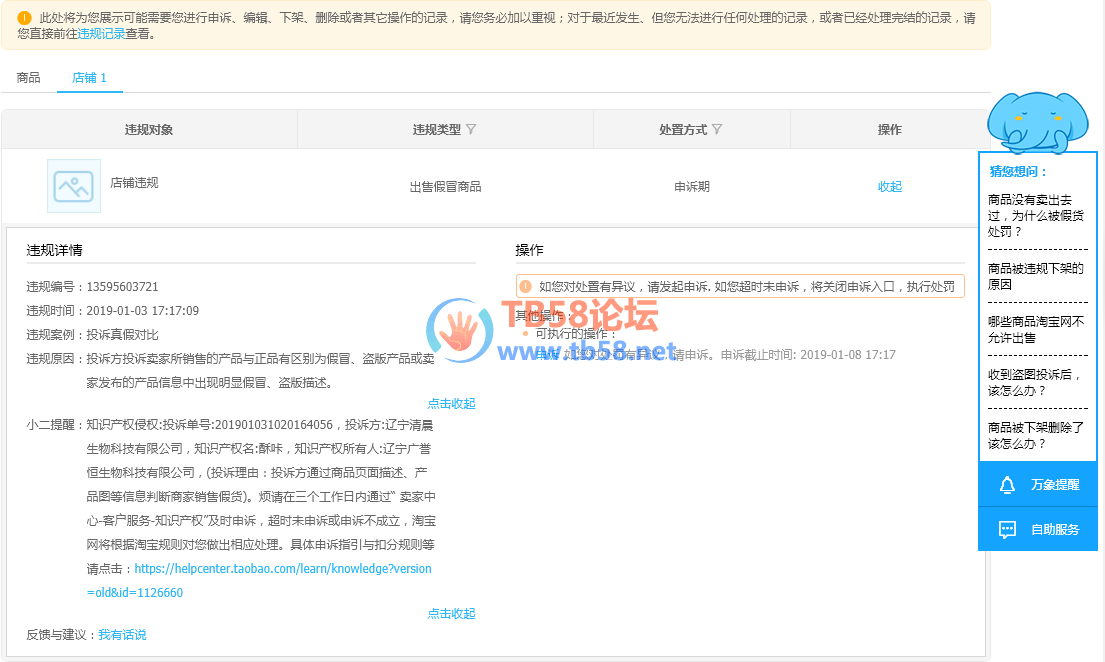Click the 猜您想问 heading
Viewport: 1105px width, 662px height.
coord(1018,171)
